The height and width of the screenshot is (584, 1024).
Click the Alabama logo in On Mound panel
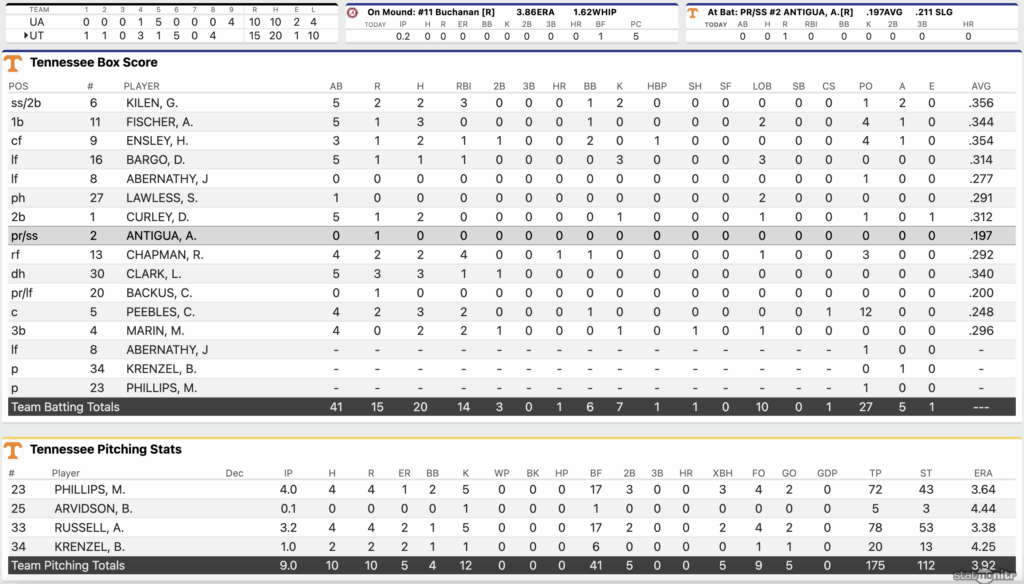[x=353, y=12]
